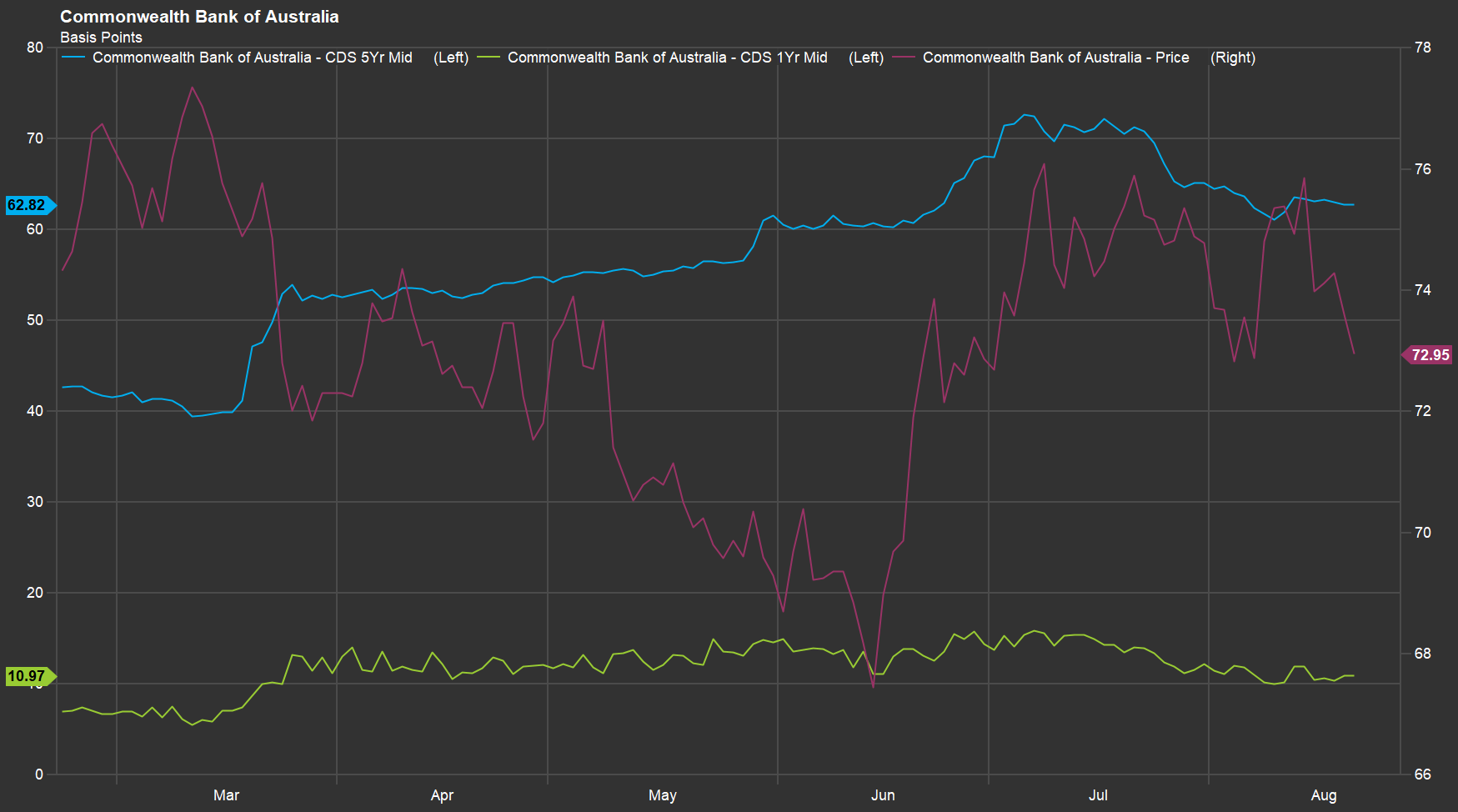
Task: Click the 70 tick on the basis points axis
Action: pos(35,138)
